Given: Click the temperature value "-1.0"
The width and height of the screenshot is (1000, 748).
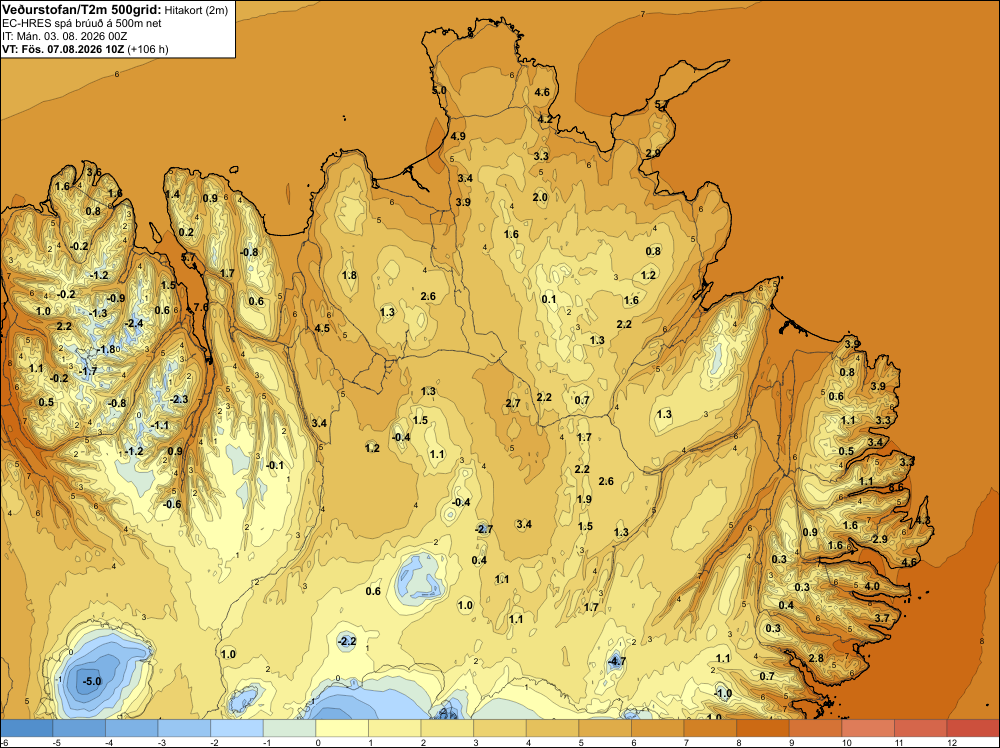Looking at the screenshot, I should 723,693.
